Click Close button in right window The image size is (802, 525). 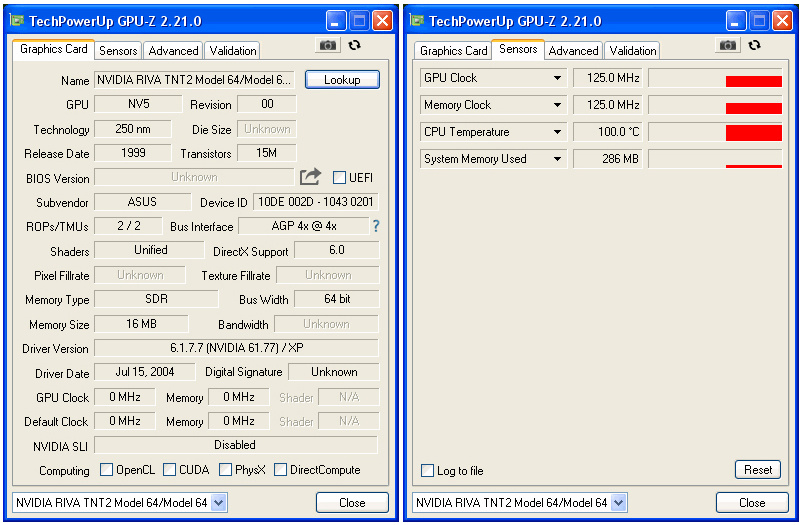coord(752,503)
